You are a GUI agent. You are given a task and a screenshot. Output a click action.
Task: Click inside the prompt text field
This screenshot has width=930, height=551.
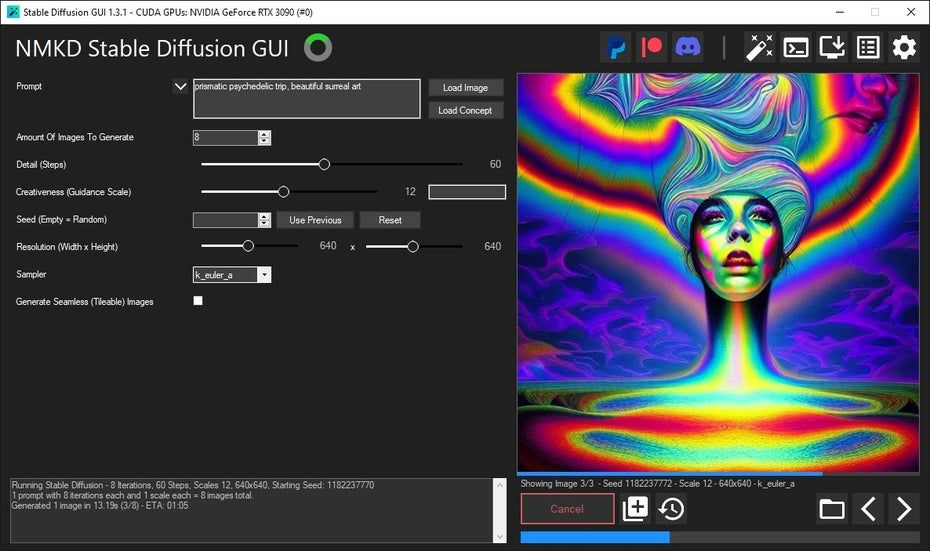306,99
